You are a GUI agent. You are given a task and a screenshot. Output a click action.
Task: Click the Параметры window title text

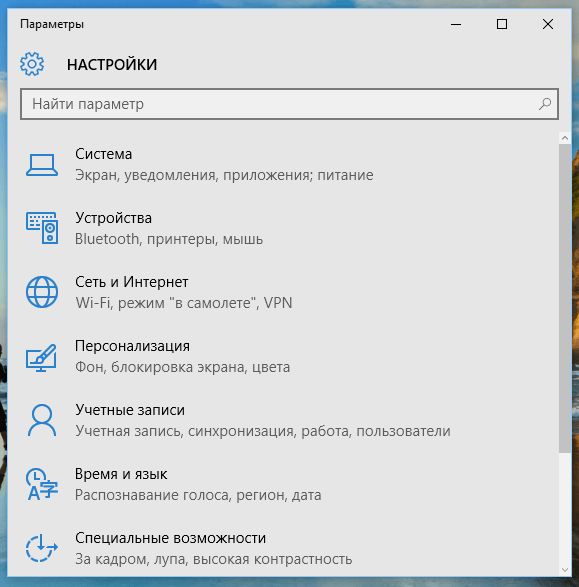pyautogui.click(x=52, y=24)
